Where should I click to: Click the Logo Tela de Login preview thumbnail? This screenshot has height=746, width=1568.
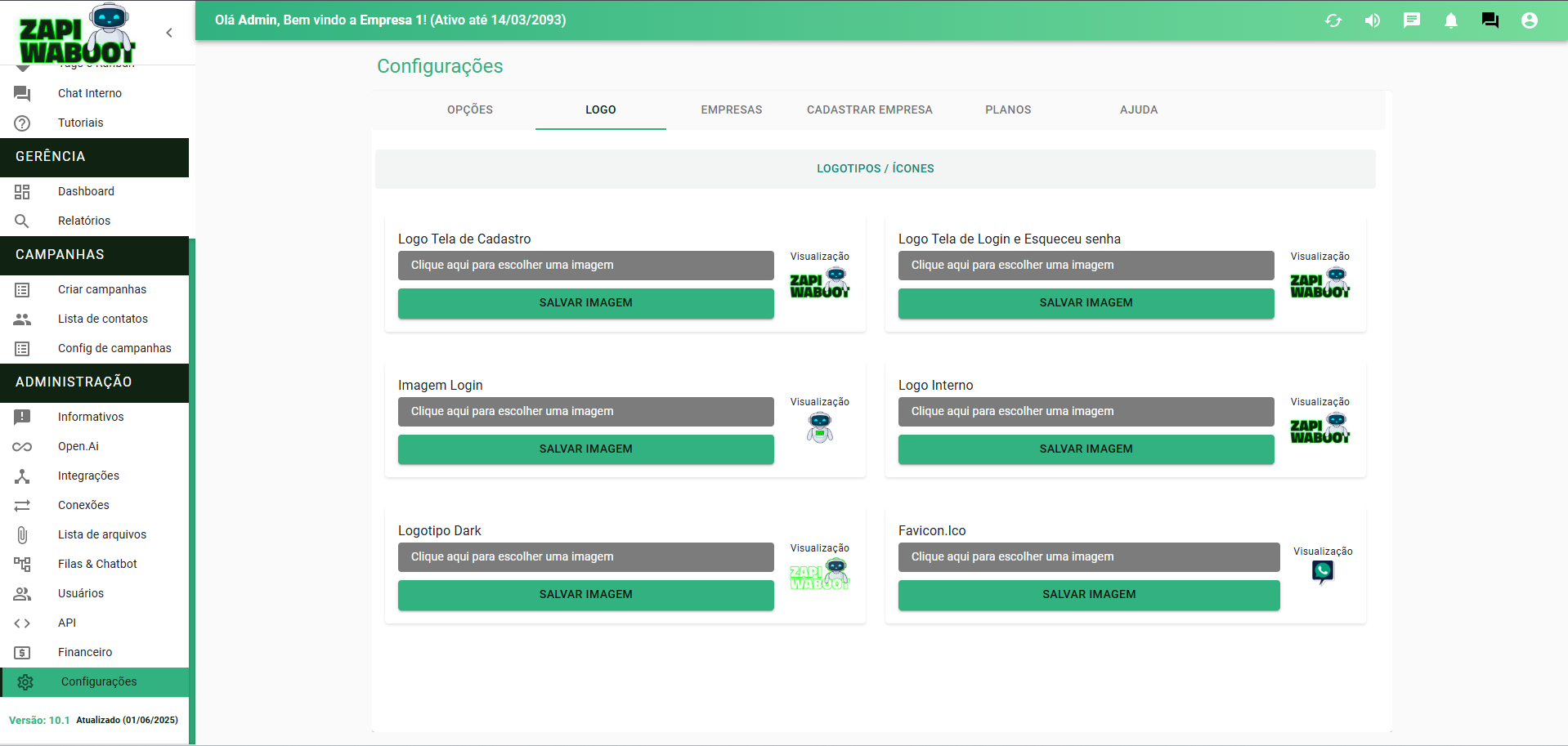pyautogui.click(x=1320, y=283)
